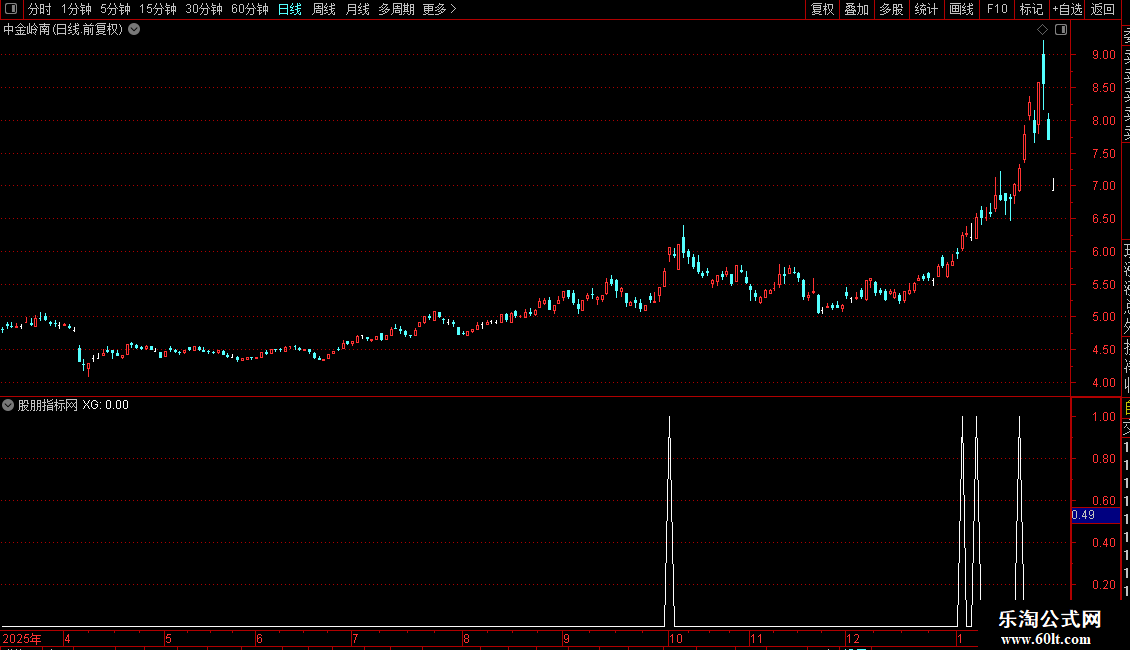
Task: Click month 10 on the time axis
Action: [675, 638]
